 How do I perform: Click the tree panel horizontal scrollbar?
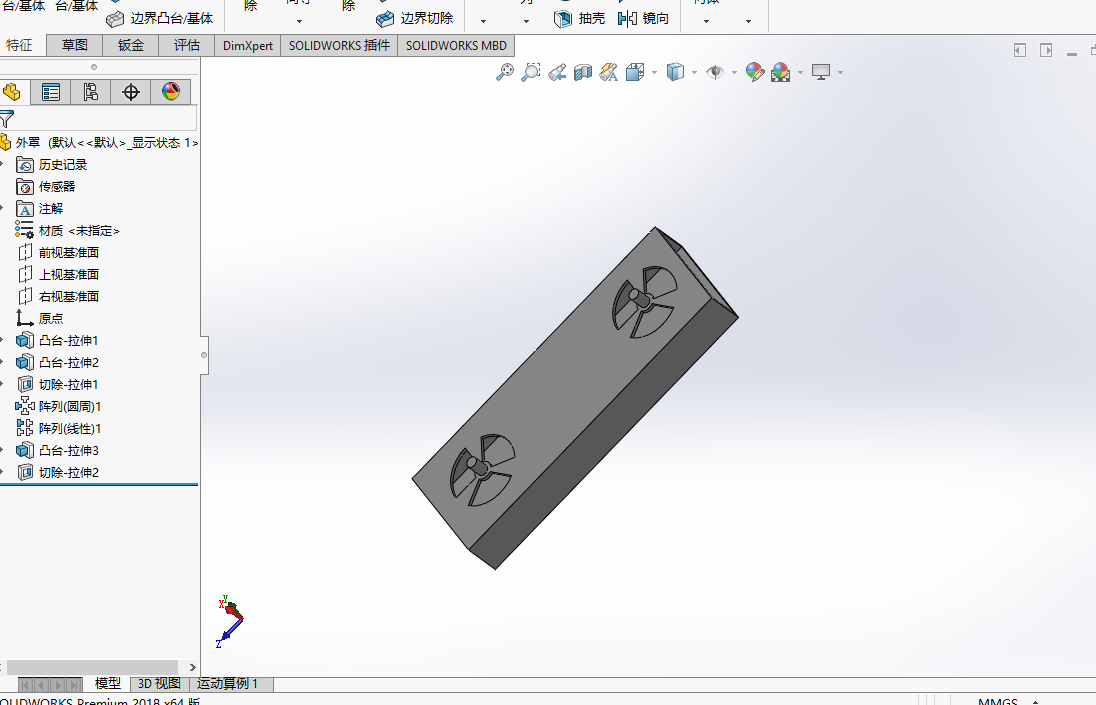tap(92, 667)
